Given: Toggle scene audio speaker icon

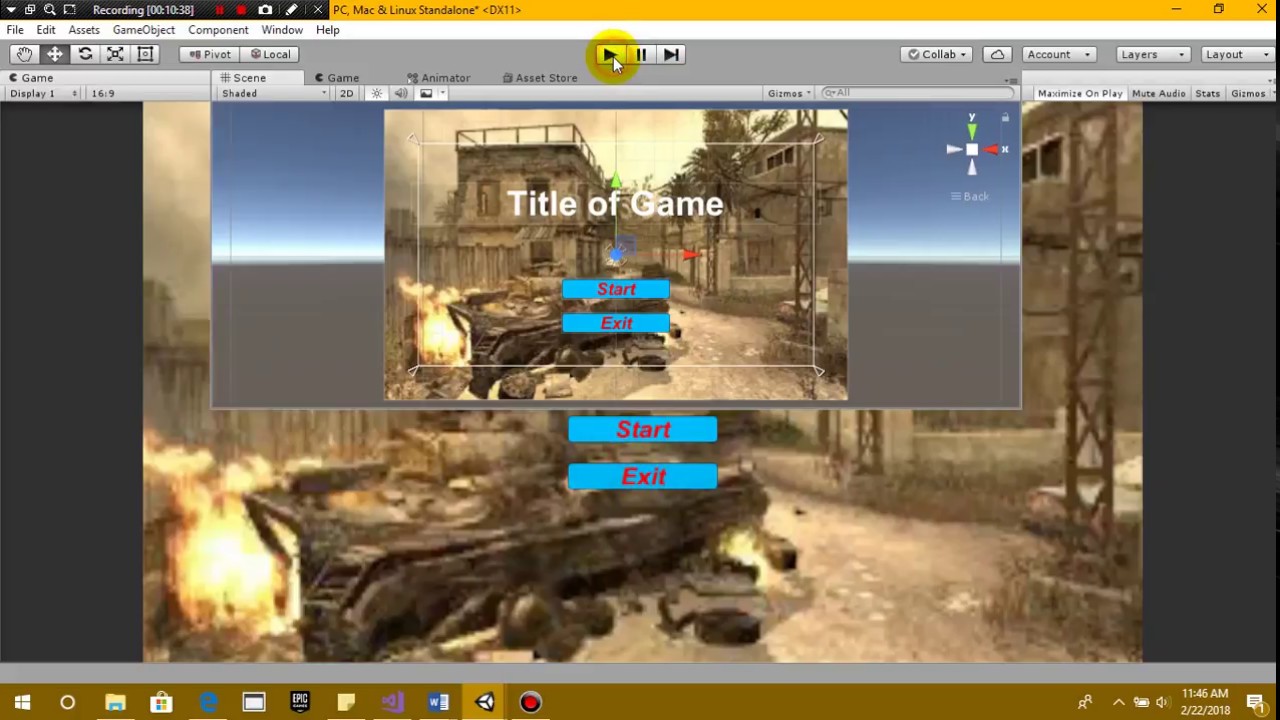Looking at the screenshot, I should (x=401, y=93).
